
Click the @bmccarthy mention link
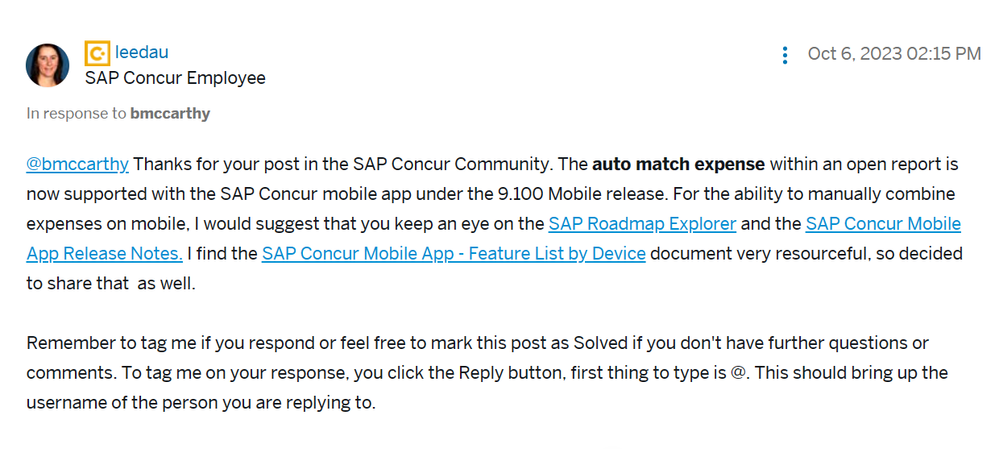pos(78,164)
